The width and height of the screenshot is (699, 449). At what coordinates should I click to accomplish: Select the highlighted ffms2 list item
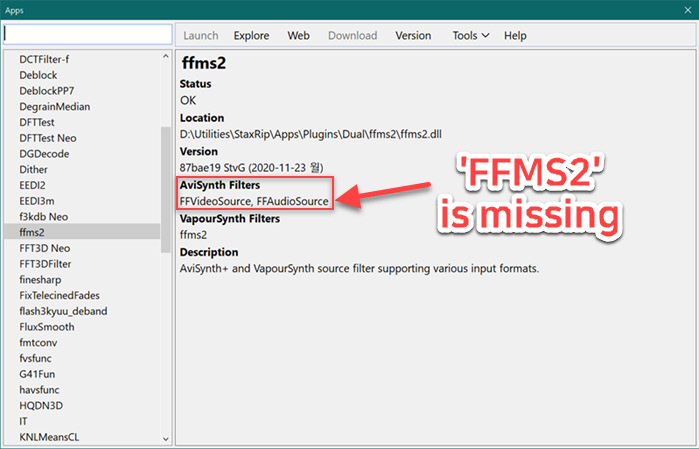(82, 232)
